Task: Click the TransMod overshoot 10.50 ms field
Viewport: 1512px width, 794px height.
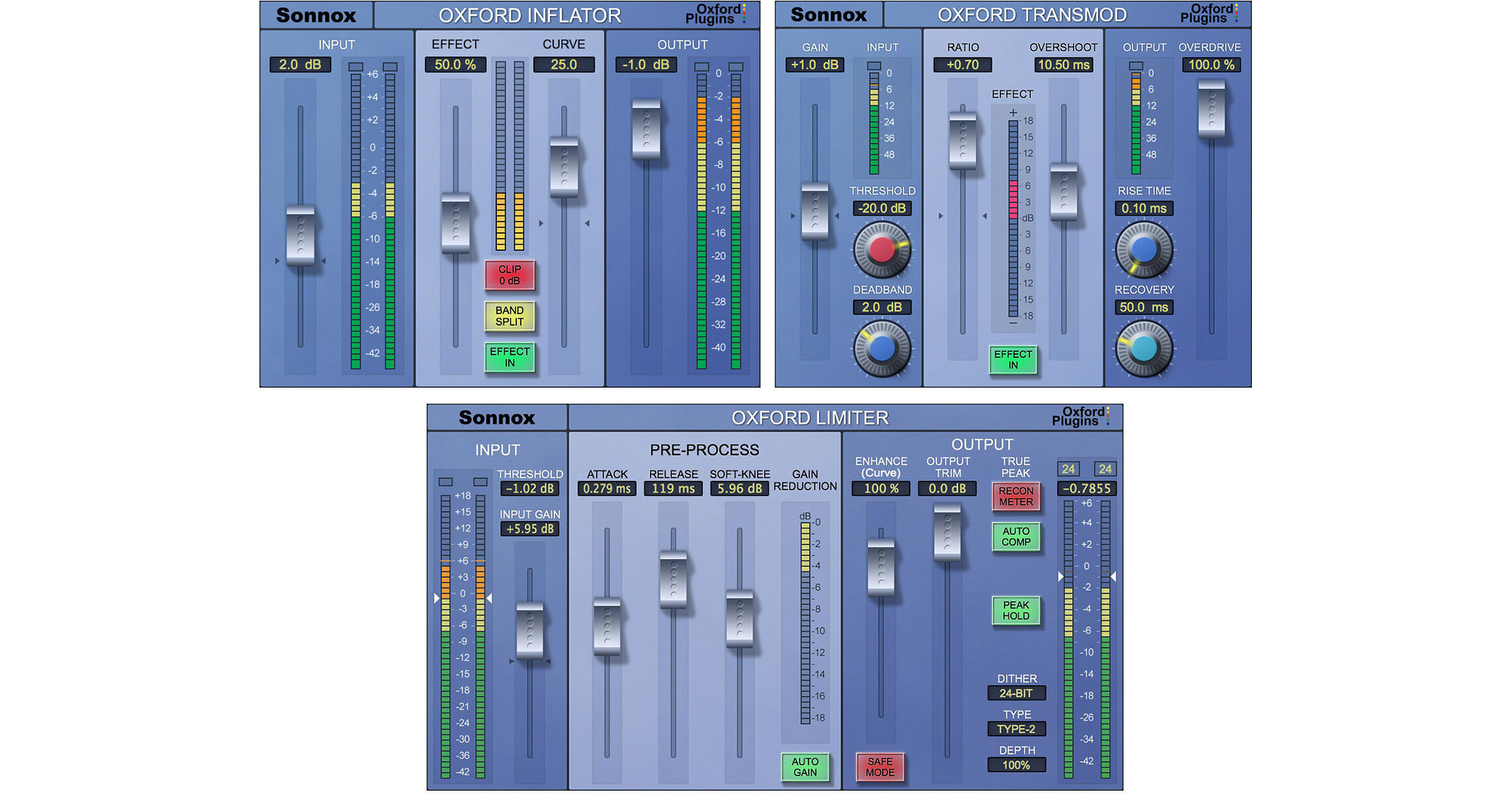Action: (x=1063, y=65)
